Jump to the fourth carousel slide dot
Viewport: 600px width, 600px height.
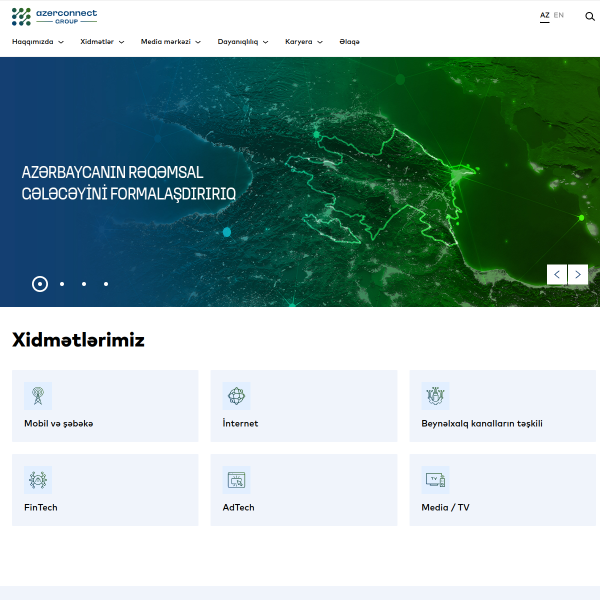(x=106, y=284)
